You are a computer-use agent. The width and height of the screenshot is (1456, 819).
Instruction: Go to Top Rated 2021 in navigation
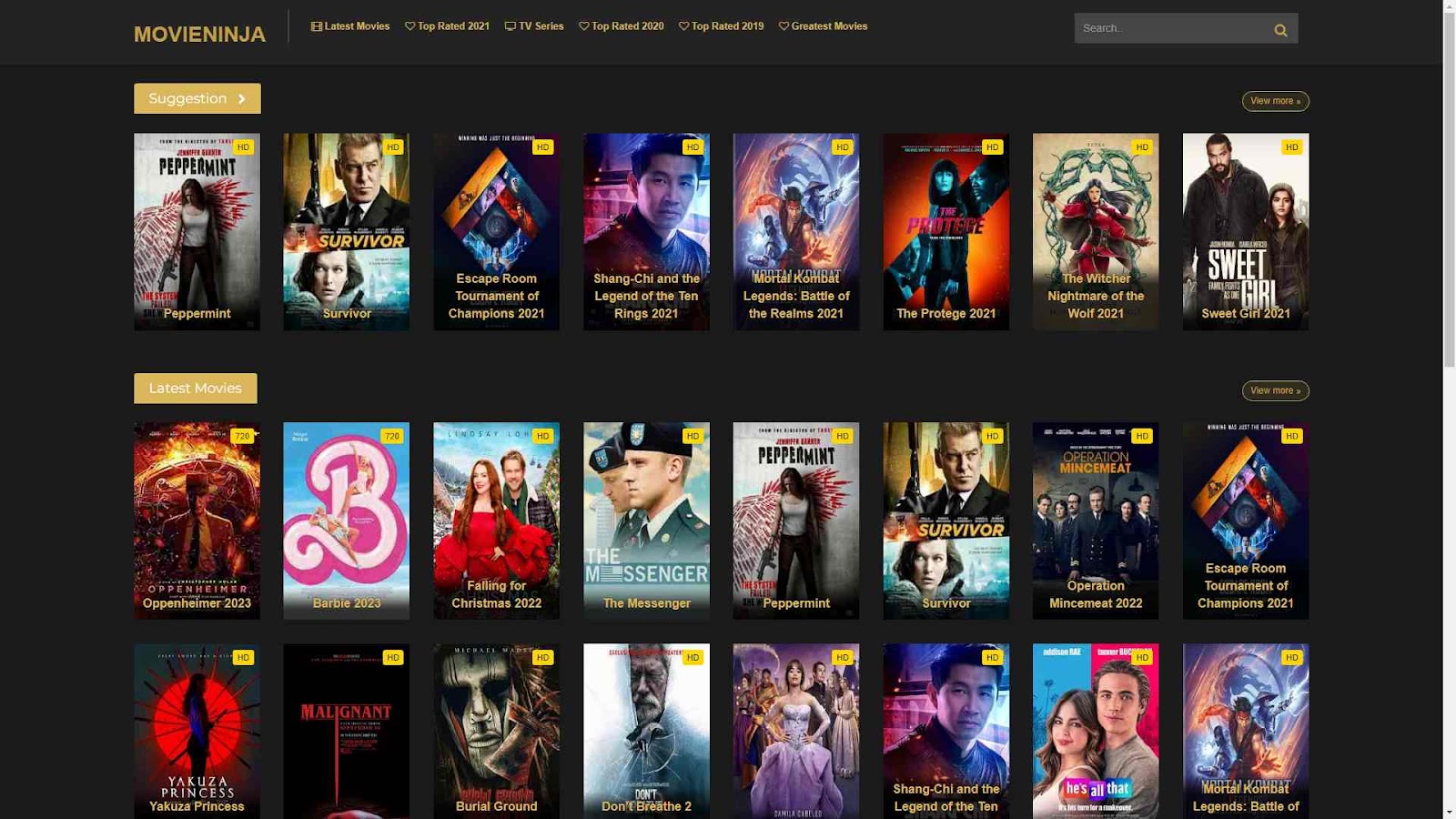point(448,26)
